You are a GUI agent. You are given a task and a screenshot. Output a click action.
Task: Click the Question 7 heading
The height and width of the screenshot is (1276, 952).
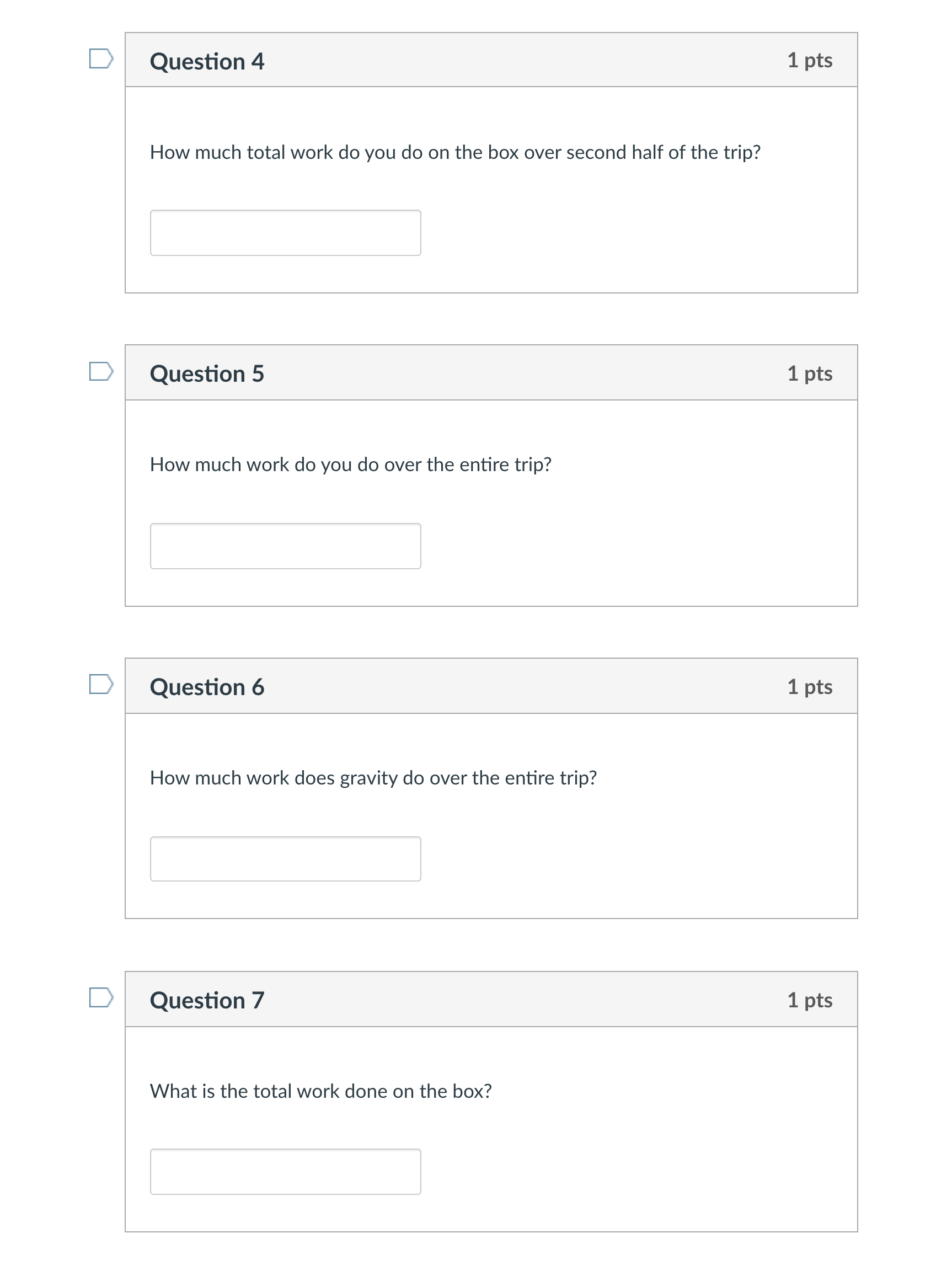point(207,1000)
